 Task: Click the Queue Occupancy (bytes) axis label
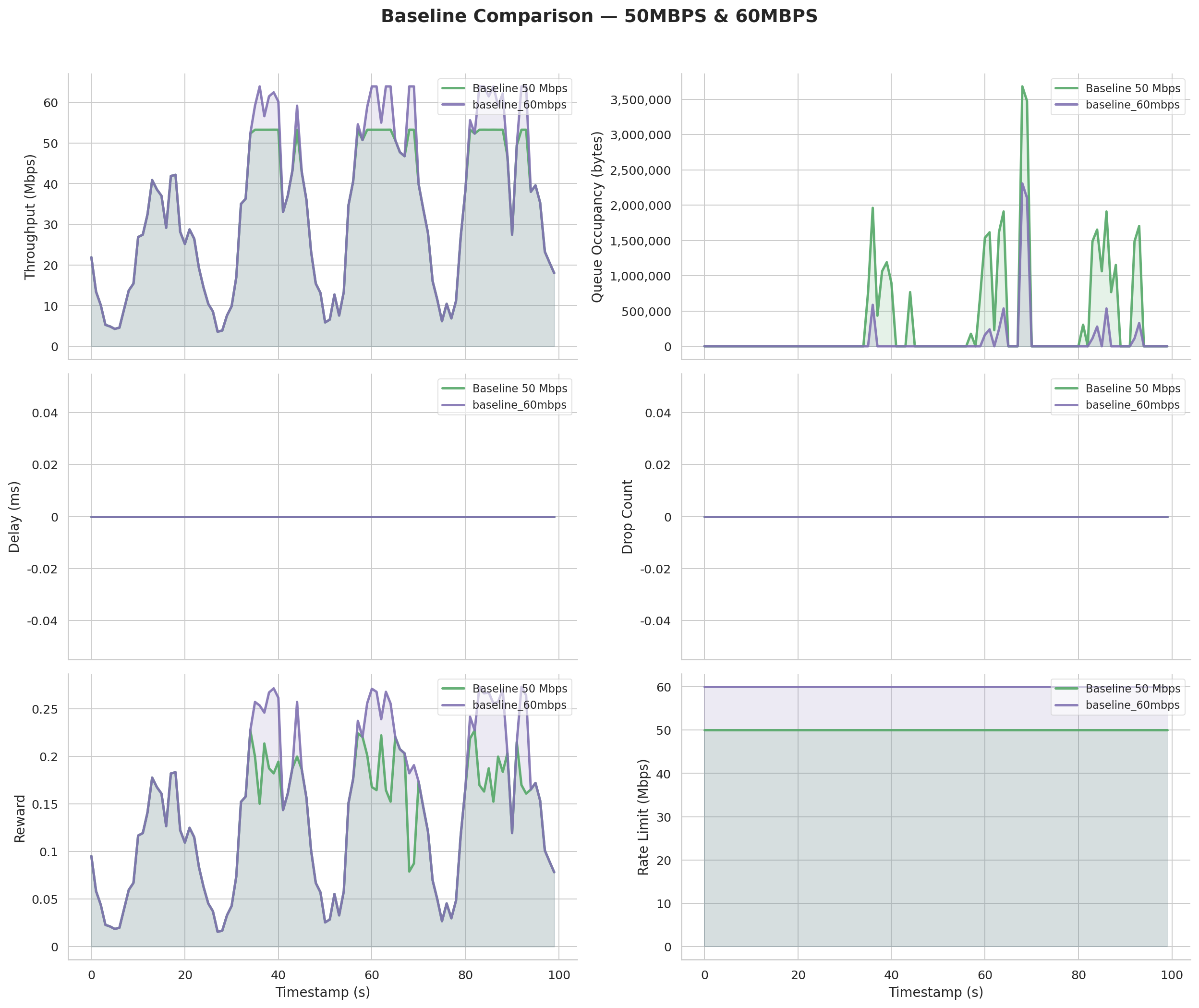pyautogui.click(x=597, y=217)
